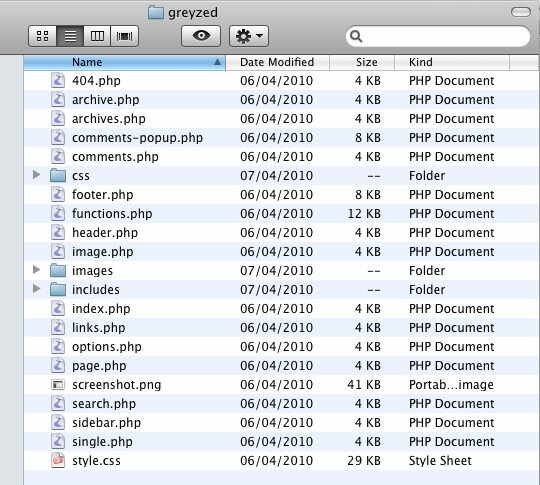The width and height of the screenshot is (540, 485).
Task: Expand the images folder disclosure triangle
Action: (x=36, y=270)
